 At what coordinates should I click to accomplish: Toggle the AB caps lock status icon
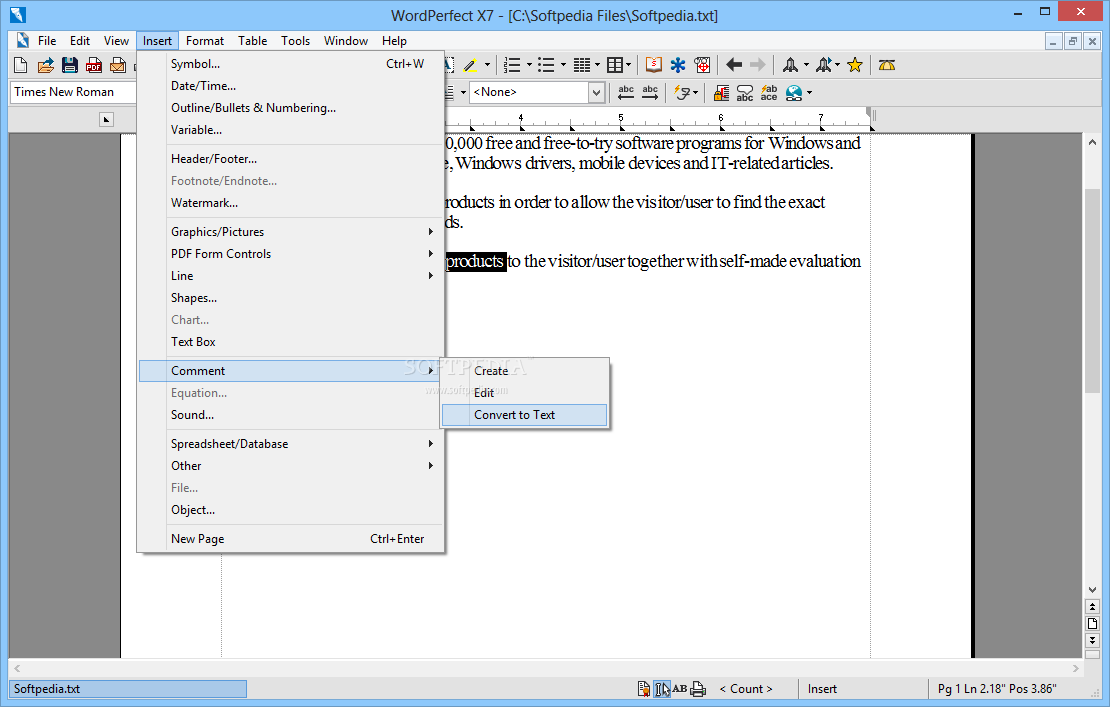coord(680,689)
